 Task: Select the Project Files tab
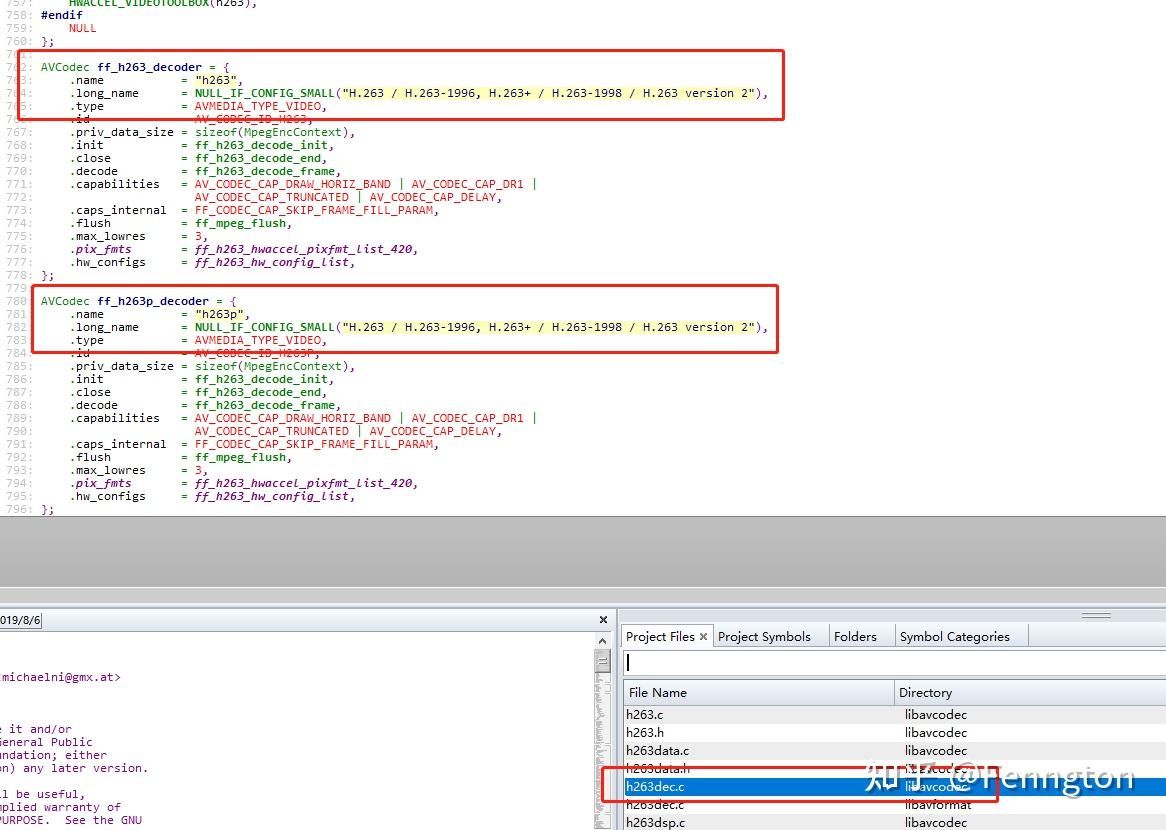coord(660,637)
